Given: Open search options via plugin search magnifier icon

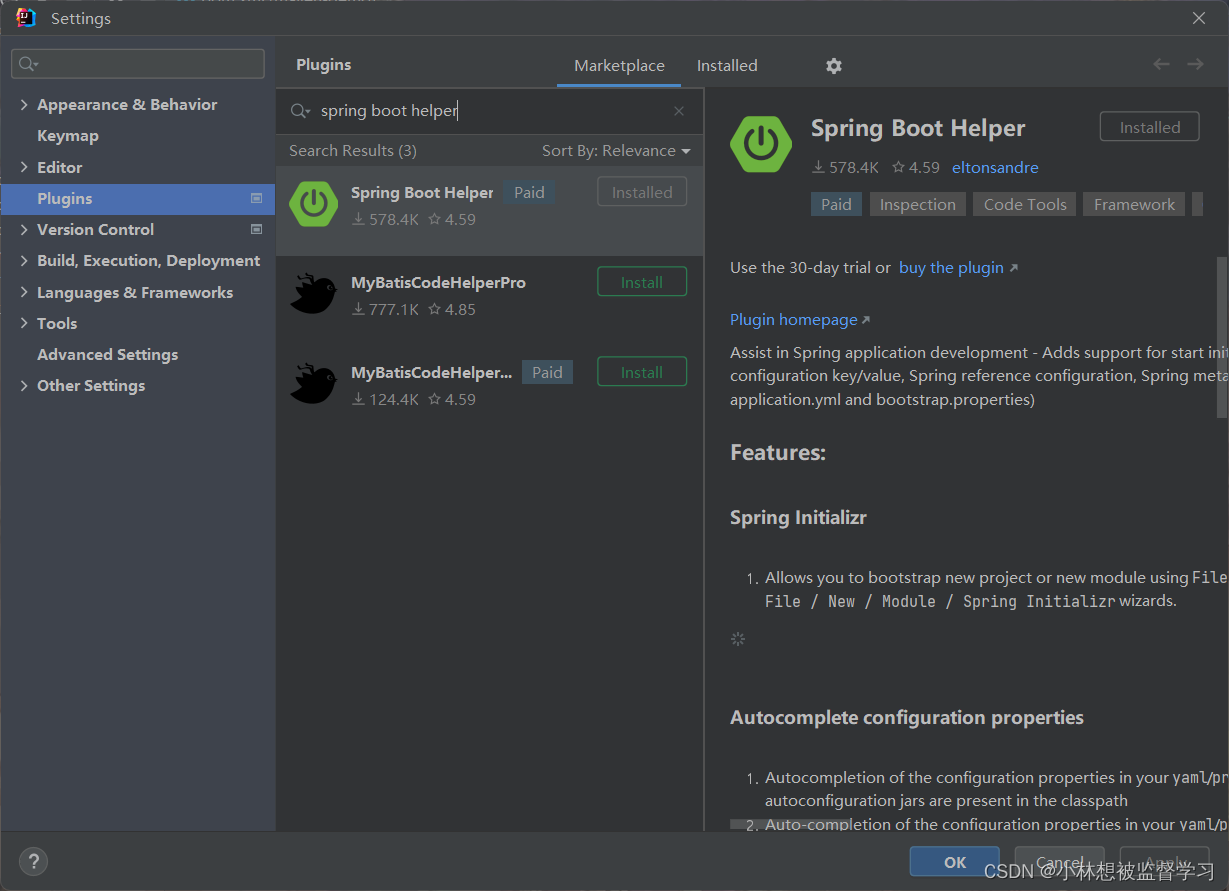Looking at the screenshot, I should (300, 111).
